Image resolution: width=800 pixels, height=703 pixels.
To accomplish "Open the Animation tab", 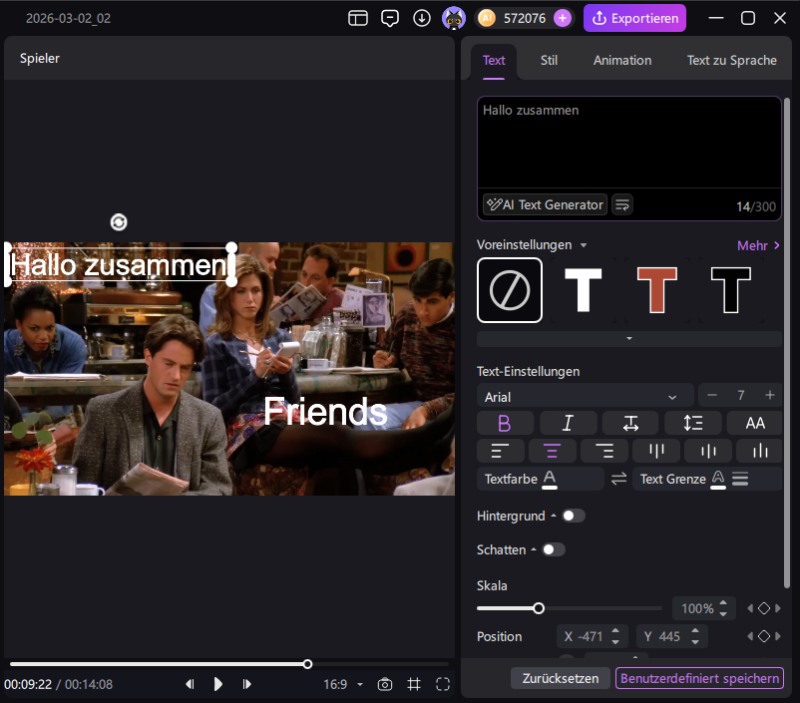I will (622, 60).
